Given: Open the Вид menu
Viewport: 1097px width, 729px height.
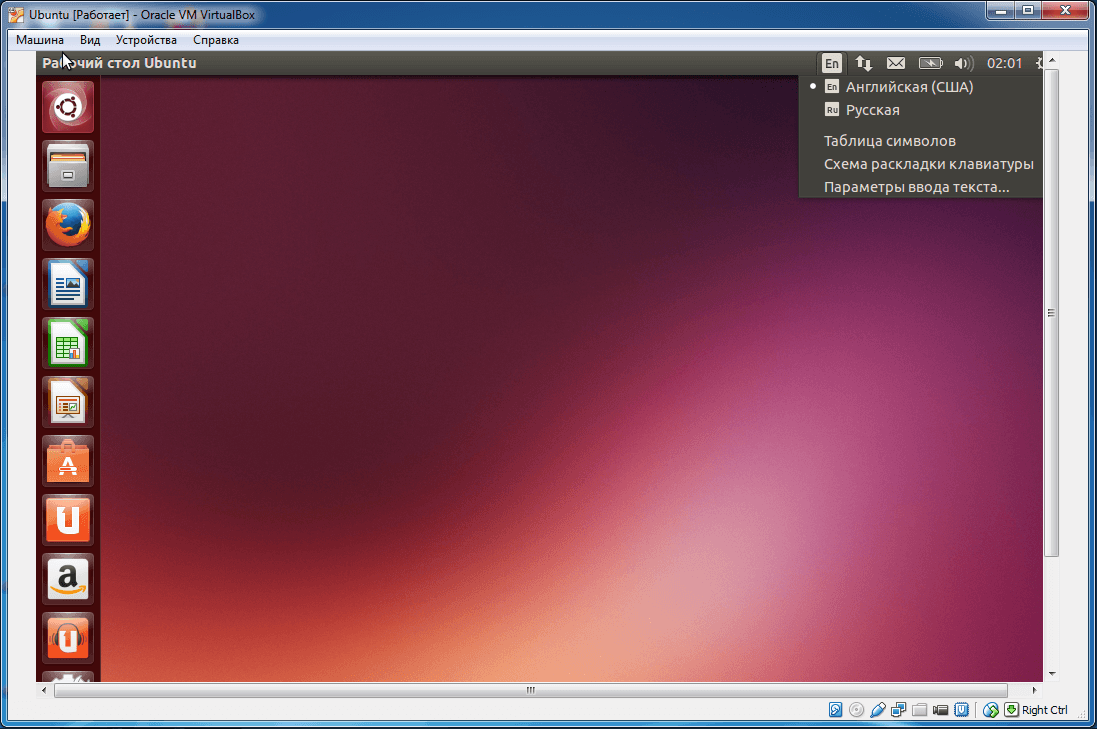Looking at the screenshot, I should click(x=90, y=40).
